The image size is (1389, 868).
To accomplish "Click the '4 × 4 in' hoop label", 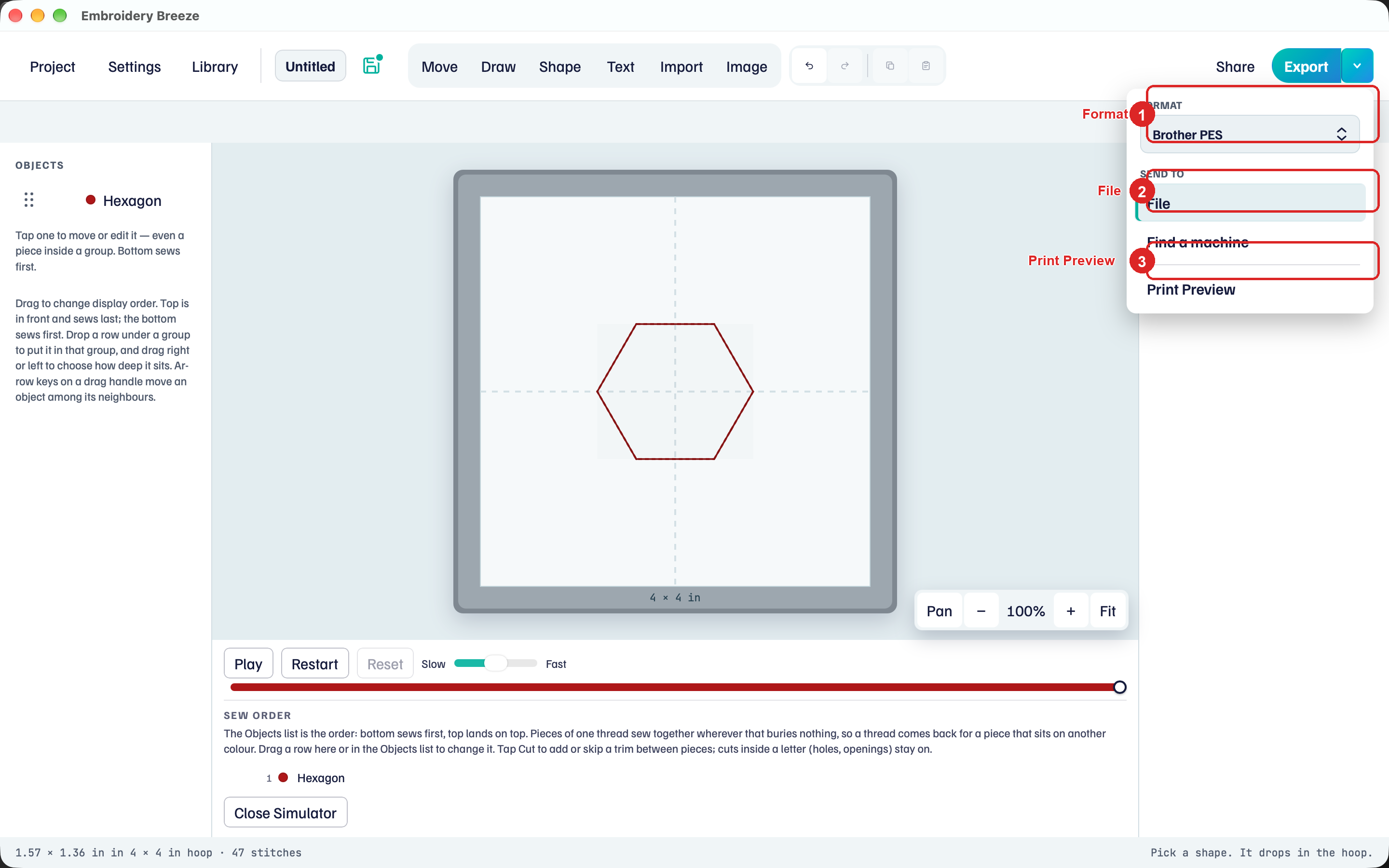I will (674, 597).
